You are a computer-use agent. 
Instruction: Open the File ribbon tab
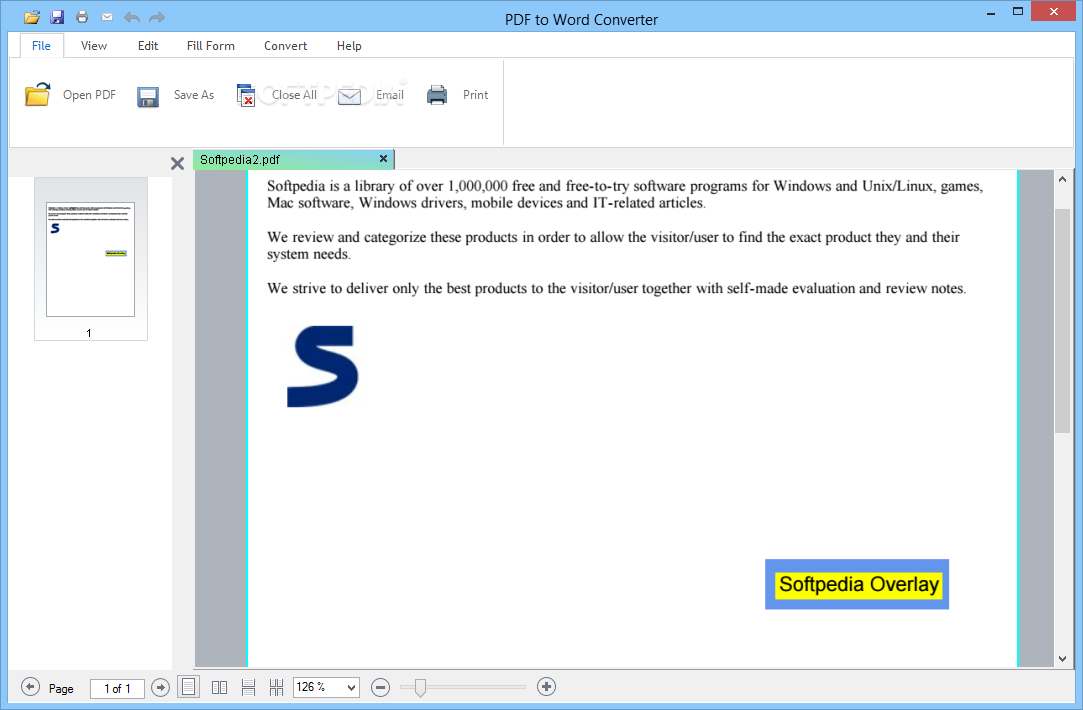pos(41,46)
